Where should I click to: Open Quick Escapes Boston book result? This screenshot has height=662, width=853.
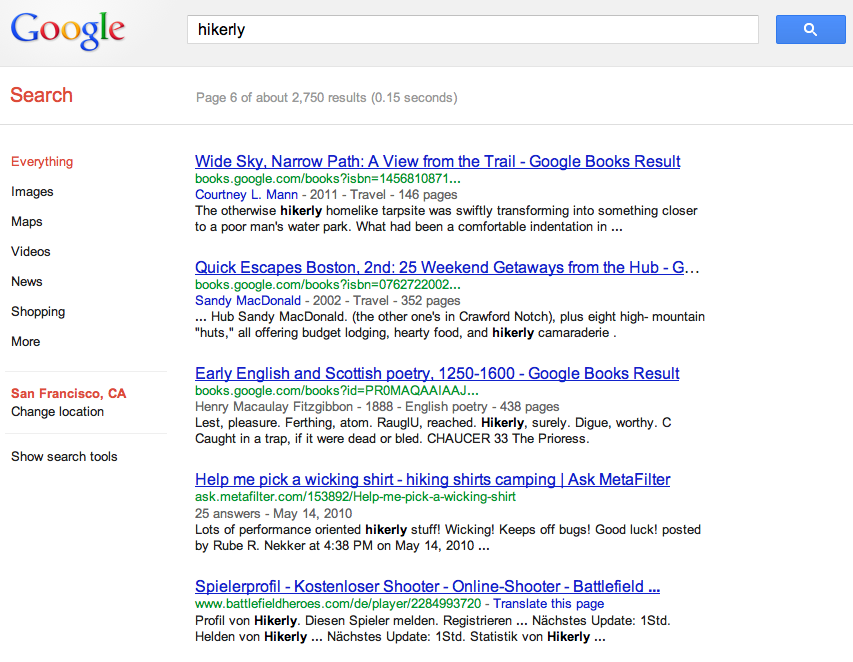(x=447, y=268)
